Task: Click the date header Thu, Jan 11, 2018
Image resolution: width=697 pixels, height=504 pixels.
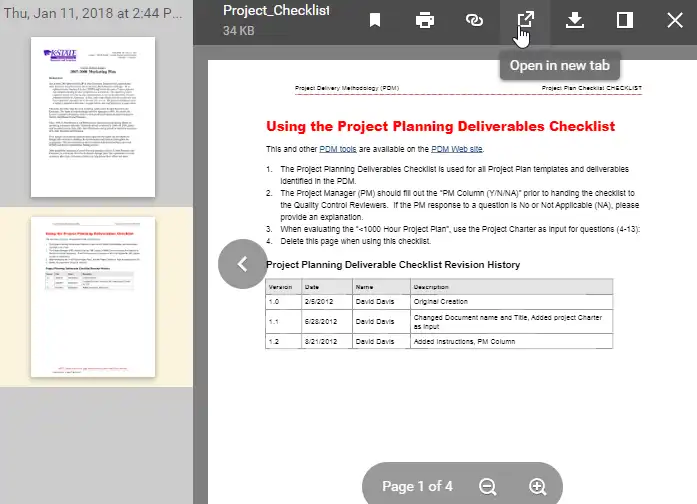Action: click(x=93, y=13)
